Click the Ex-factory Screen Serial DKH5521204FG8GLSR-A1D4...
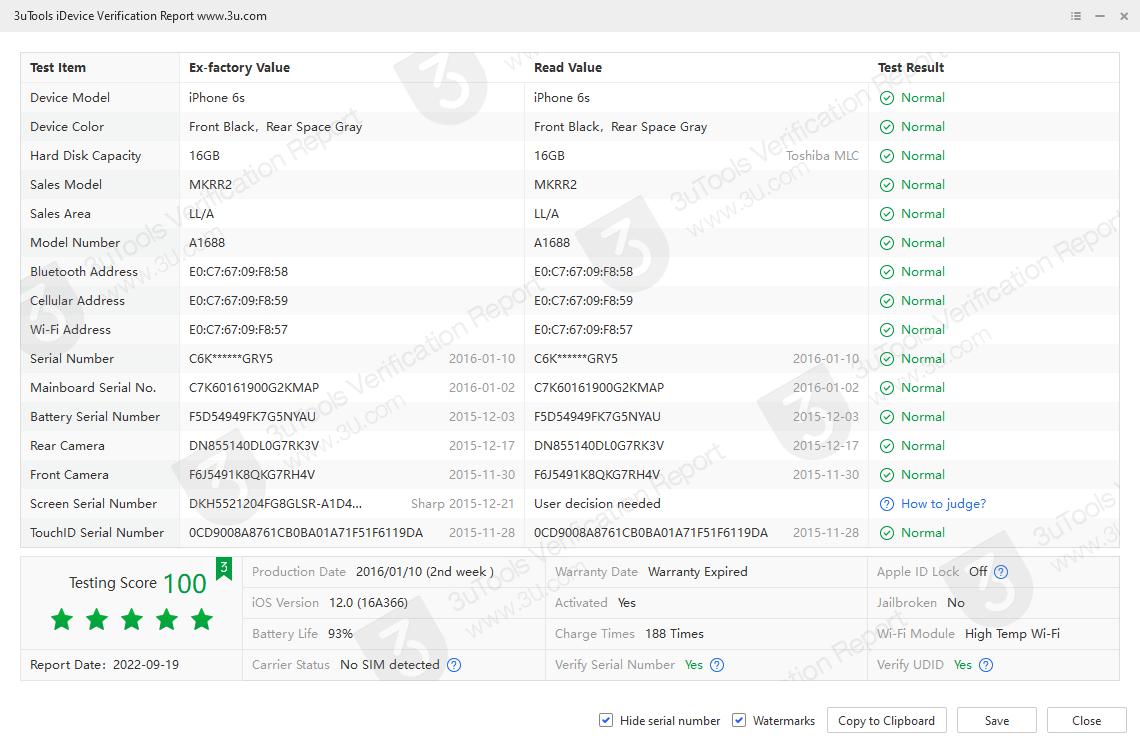The width and height of the screenshot is (1140, 749). (276, 504)
